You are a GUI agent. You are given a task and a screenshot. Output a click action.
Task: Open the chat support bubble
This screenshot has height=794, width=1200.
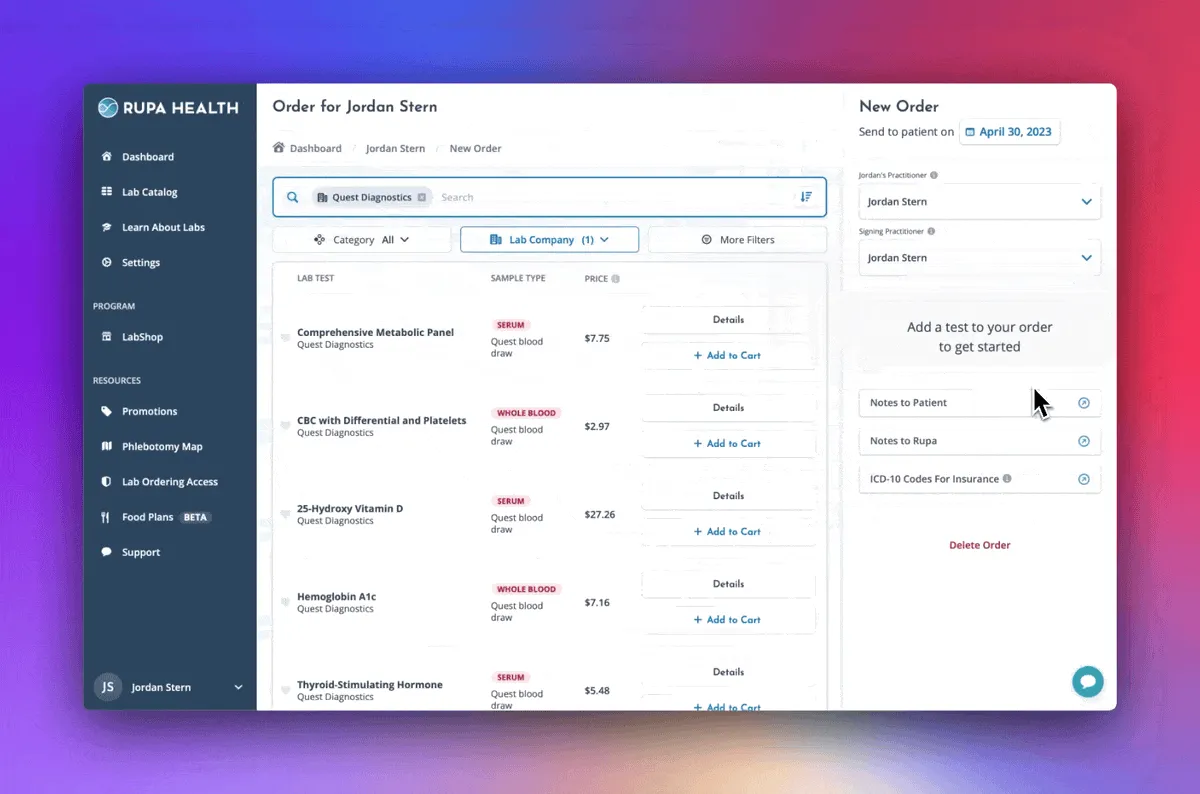point(1088,682)
